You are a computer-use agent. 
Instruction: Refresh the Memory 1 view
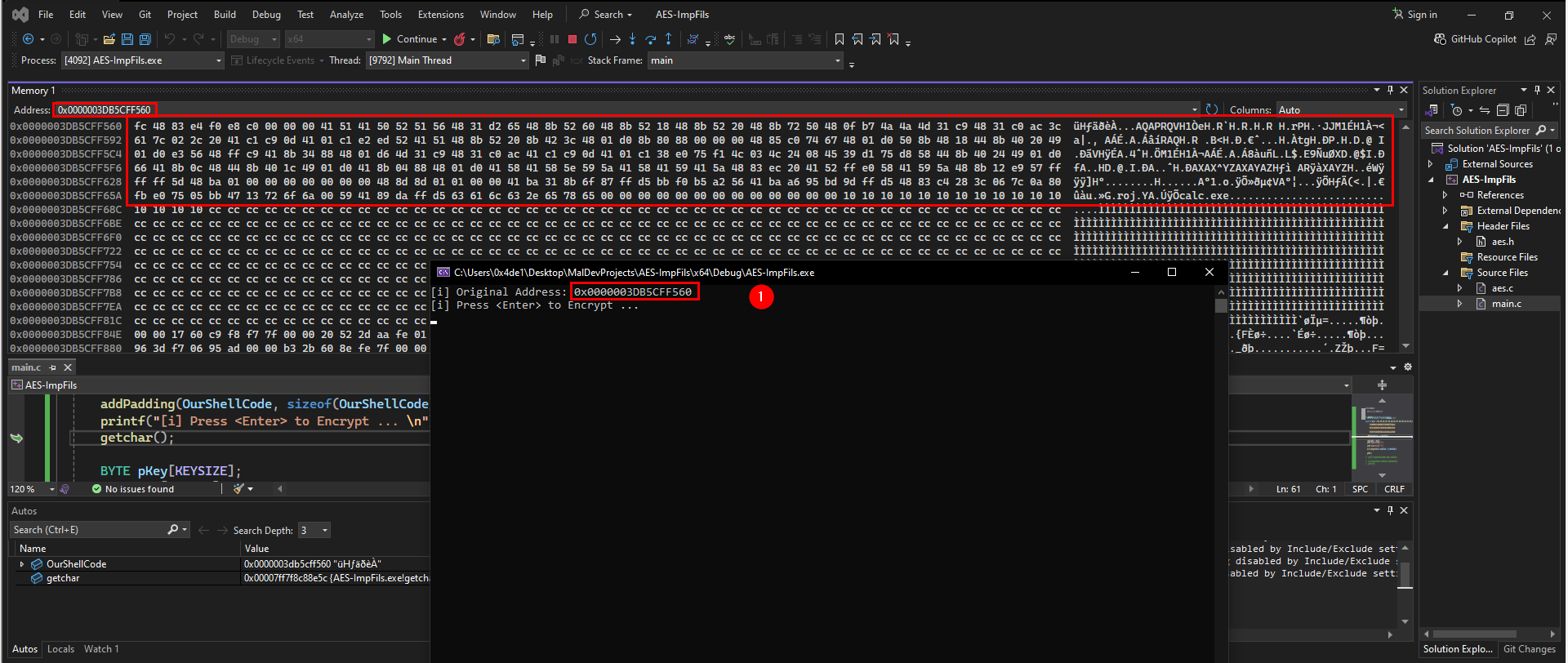tap(1212, 109)
